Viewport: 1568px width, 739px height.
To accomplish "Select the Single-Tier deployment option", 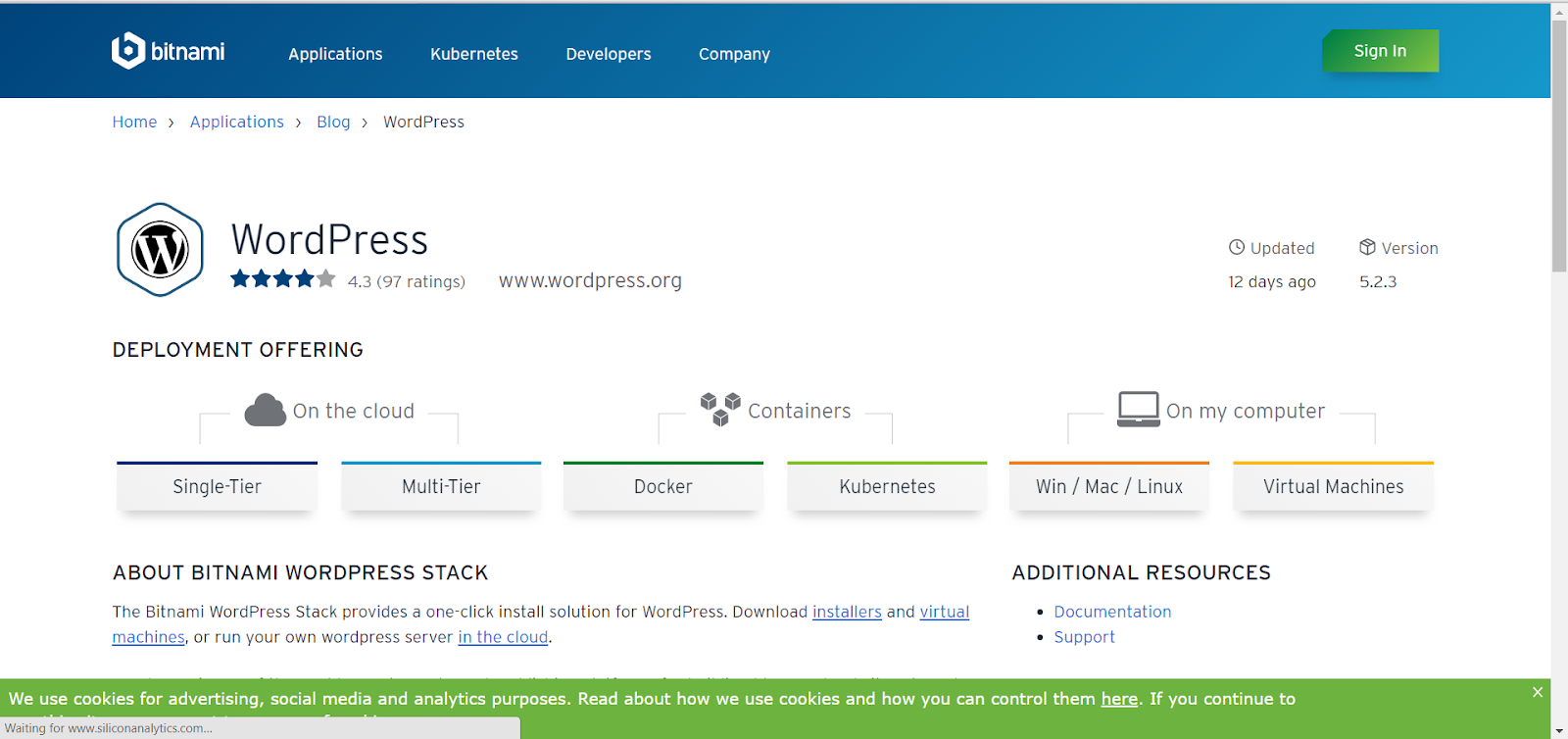I will (217, 486).
